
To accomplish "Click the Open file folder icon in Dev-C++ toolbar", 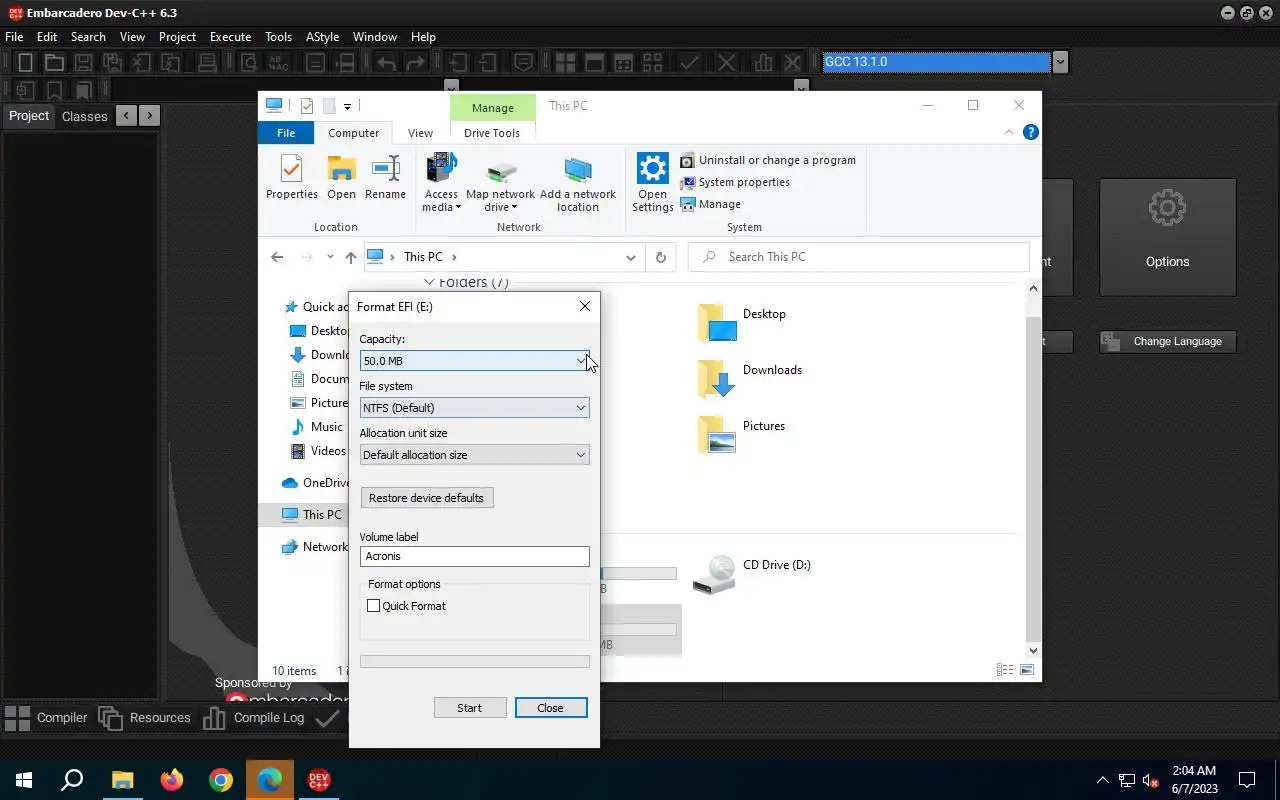I will pos(54,62).
